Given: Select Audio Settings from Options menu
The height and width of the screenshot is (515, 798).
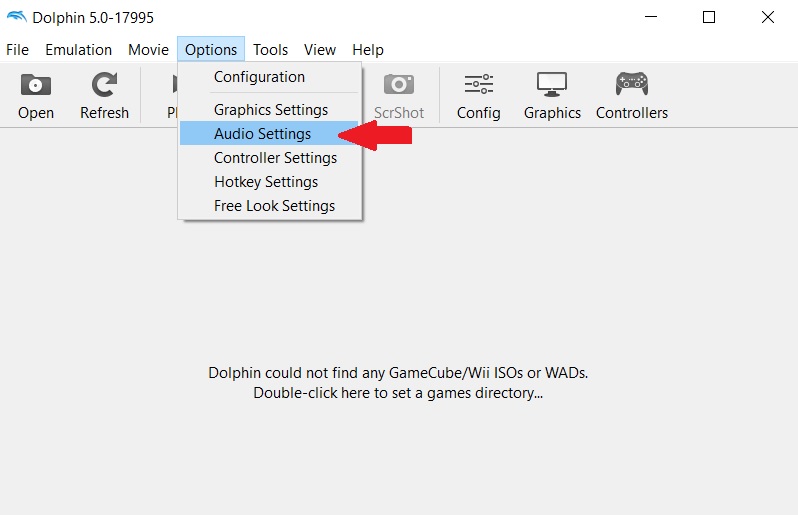Looking at the screenshot, I should click(262, 134).
